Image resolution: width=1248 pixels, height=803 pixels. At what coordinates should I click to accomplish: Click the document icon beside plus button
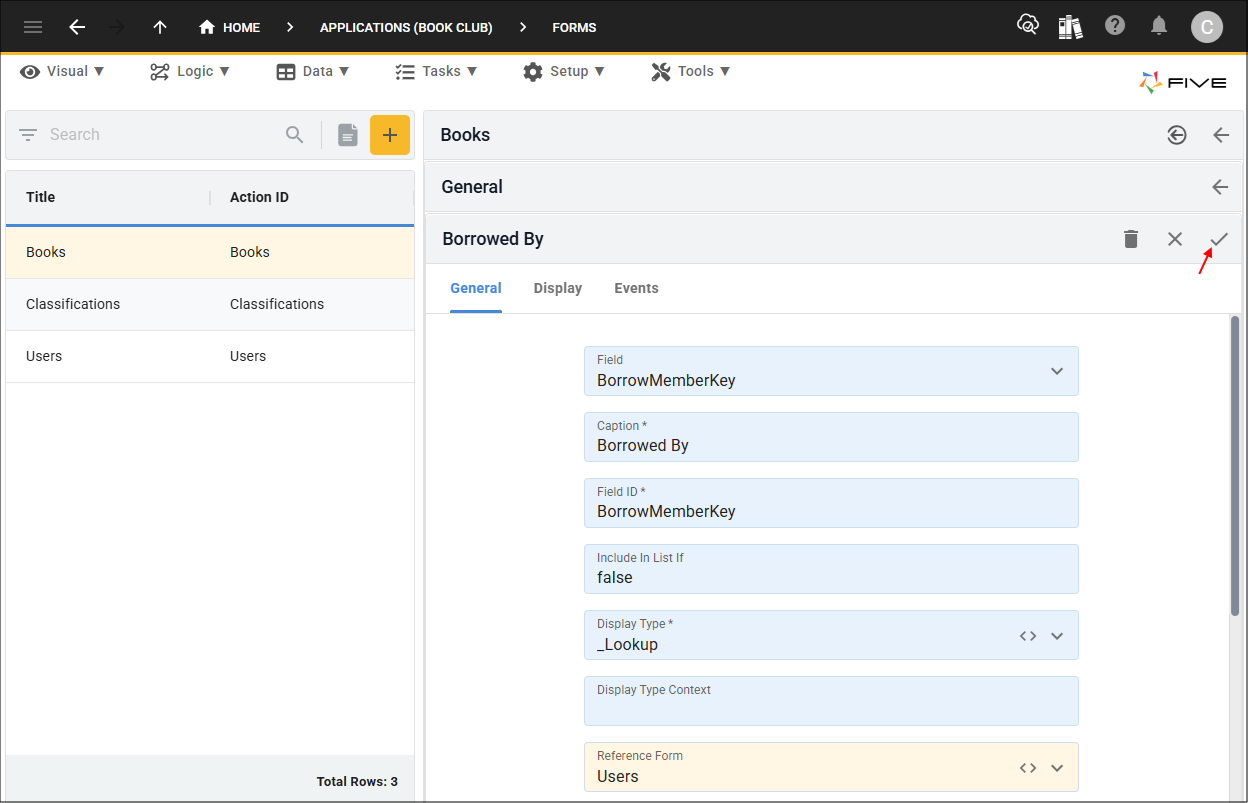(x=347, y=135)
